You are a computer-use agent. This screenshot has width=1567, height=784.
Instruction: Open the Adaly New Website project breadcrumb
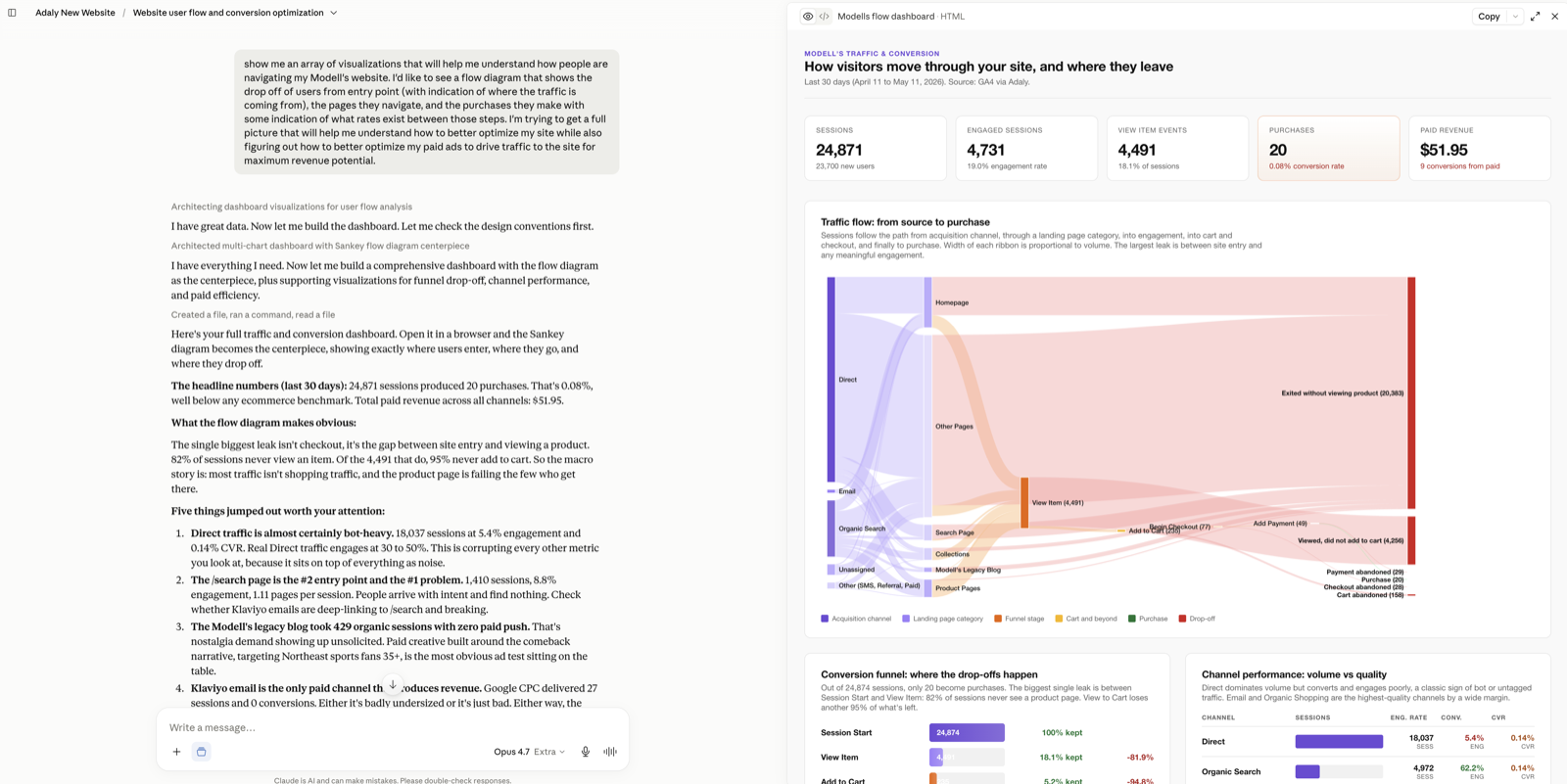75,13
